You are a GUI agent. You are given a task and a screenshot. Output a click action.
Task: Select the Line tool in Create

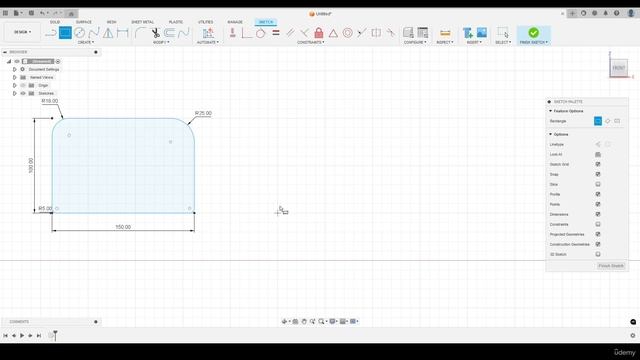coord(51,33)
